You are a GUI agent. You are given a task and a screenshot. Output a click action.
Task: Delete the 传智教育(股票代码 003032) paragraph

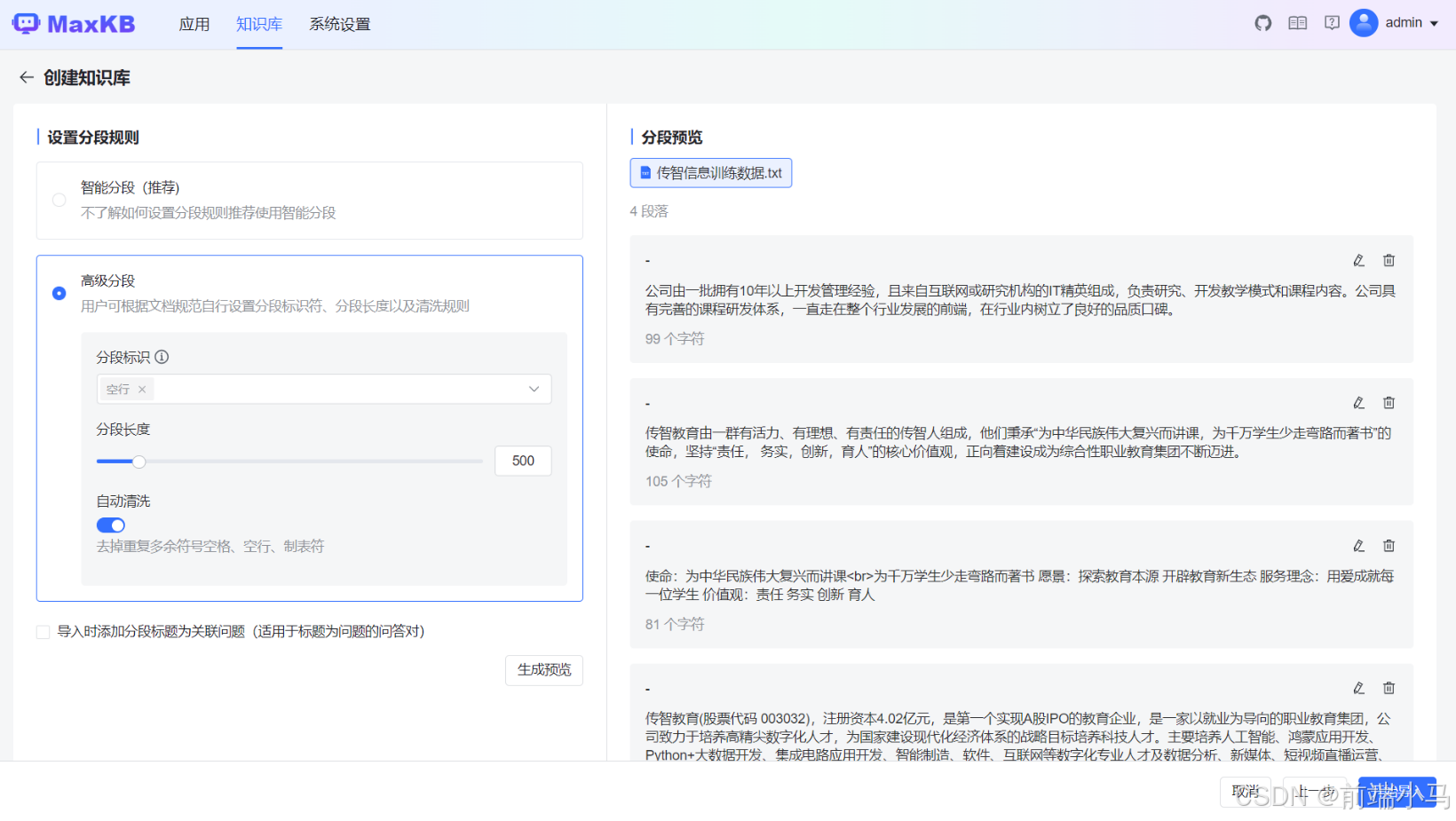tap(1389, 688)
